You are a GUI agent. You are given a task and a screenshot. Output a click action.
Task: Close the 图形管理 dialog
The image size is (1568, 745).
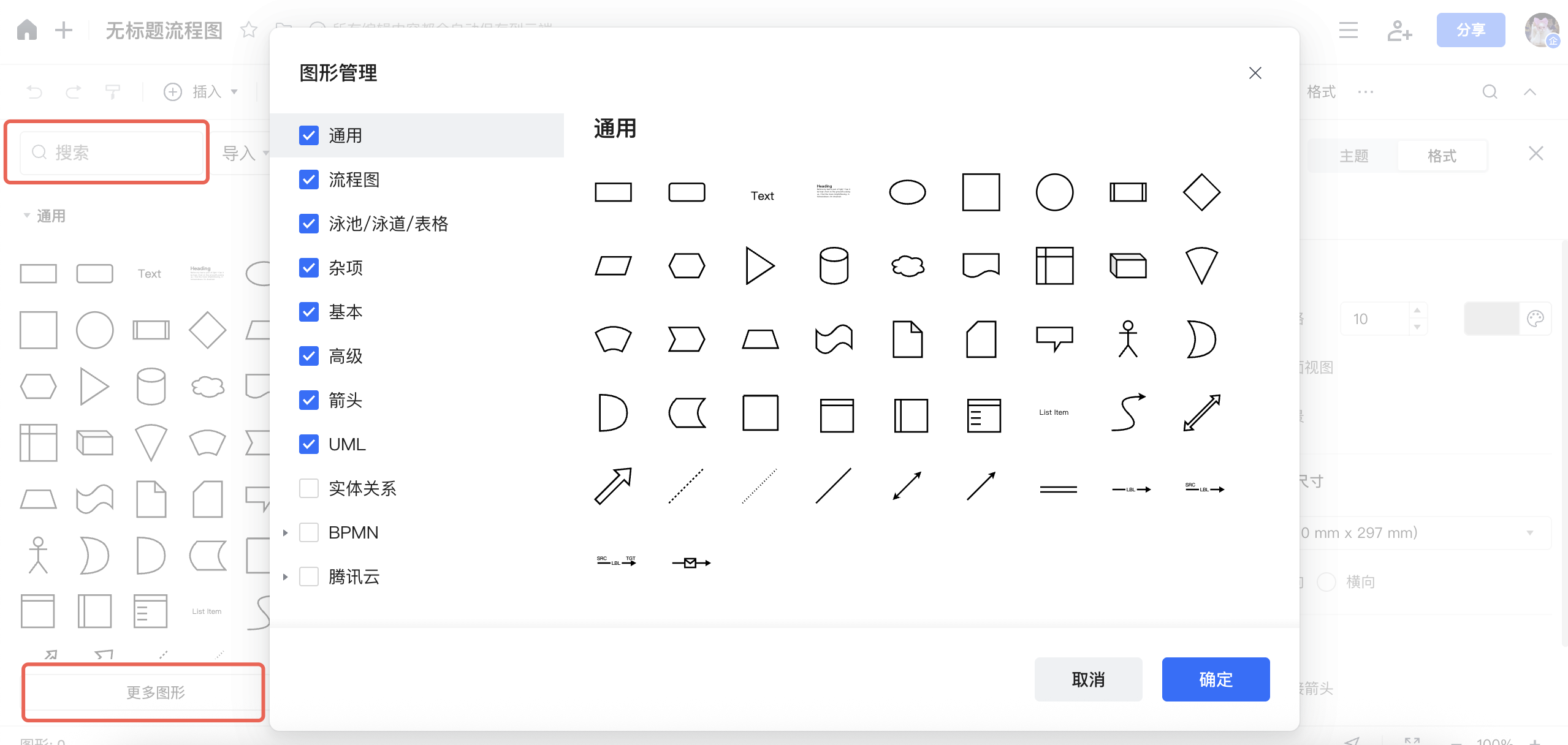pos(1255,73)
